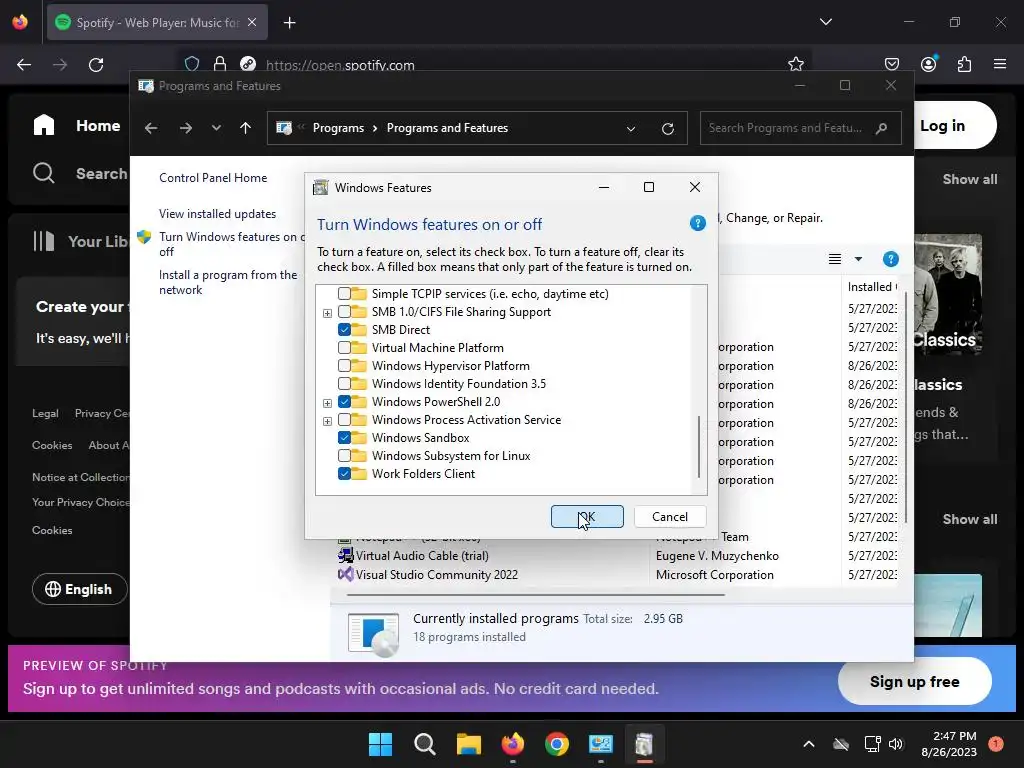1024x768 pixels.
Task: Check Windows Identity Foundation 3.5 box
Action: (344, 384)
